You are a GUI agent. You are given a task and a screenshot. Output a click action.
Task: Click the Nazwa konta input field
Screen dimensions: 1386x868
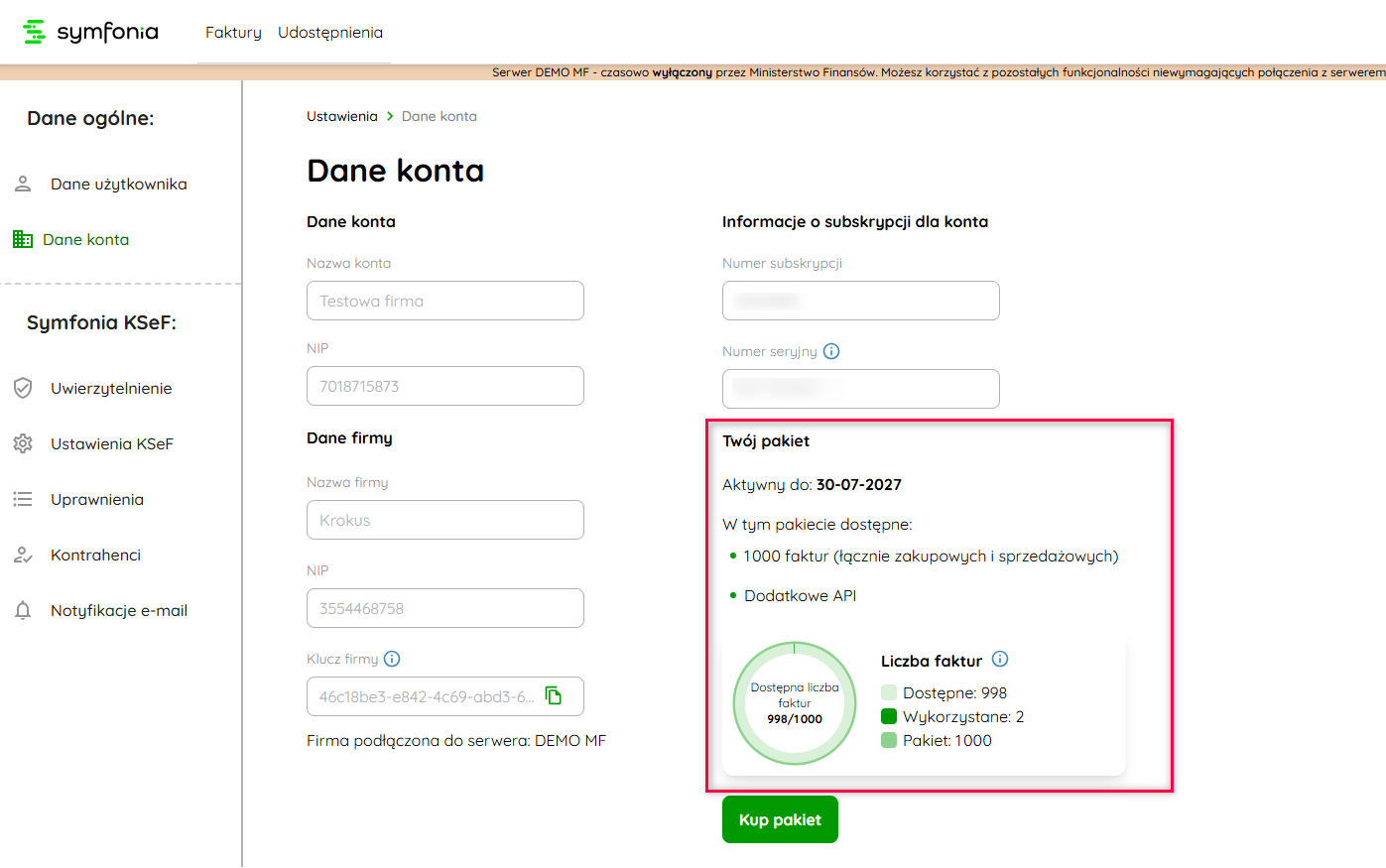(x=444, y=301)
